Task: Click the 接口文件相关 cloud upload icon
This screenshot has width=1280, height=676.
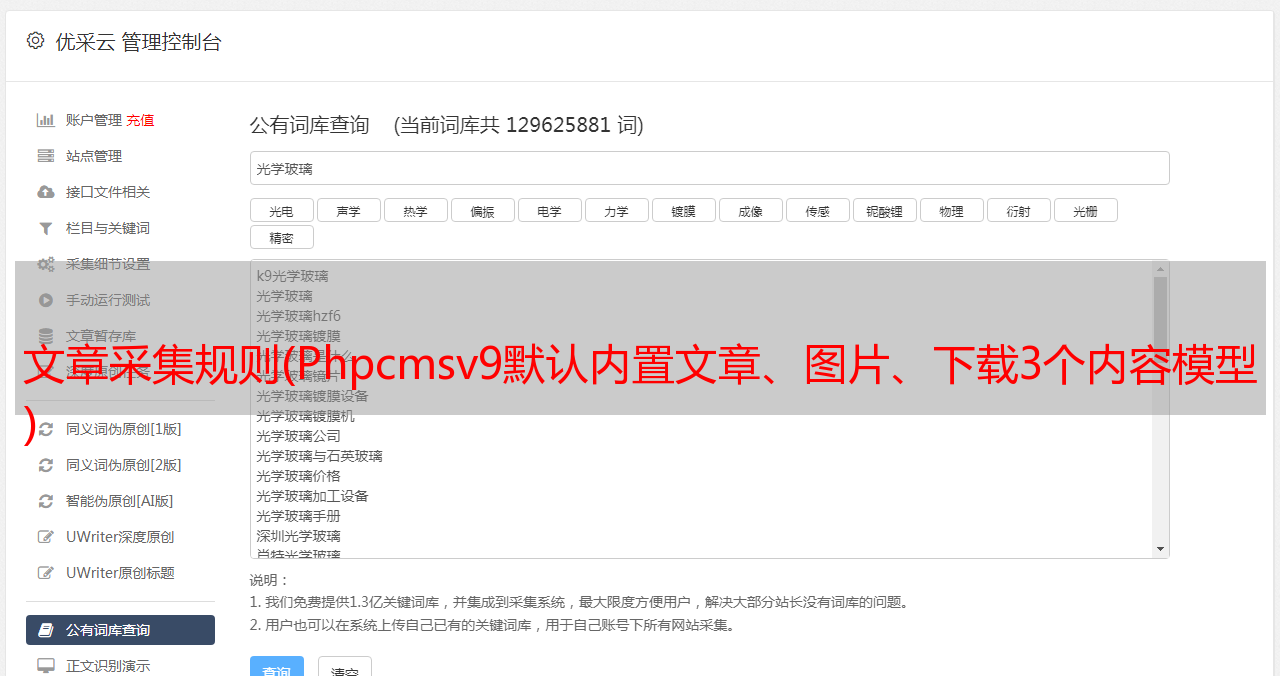Action: [x=45, y=192]
